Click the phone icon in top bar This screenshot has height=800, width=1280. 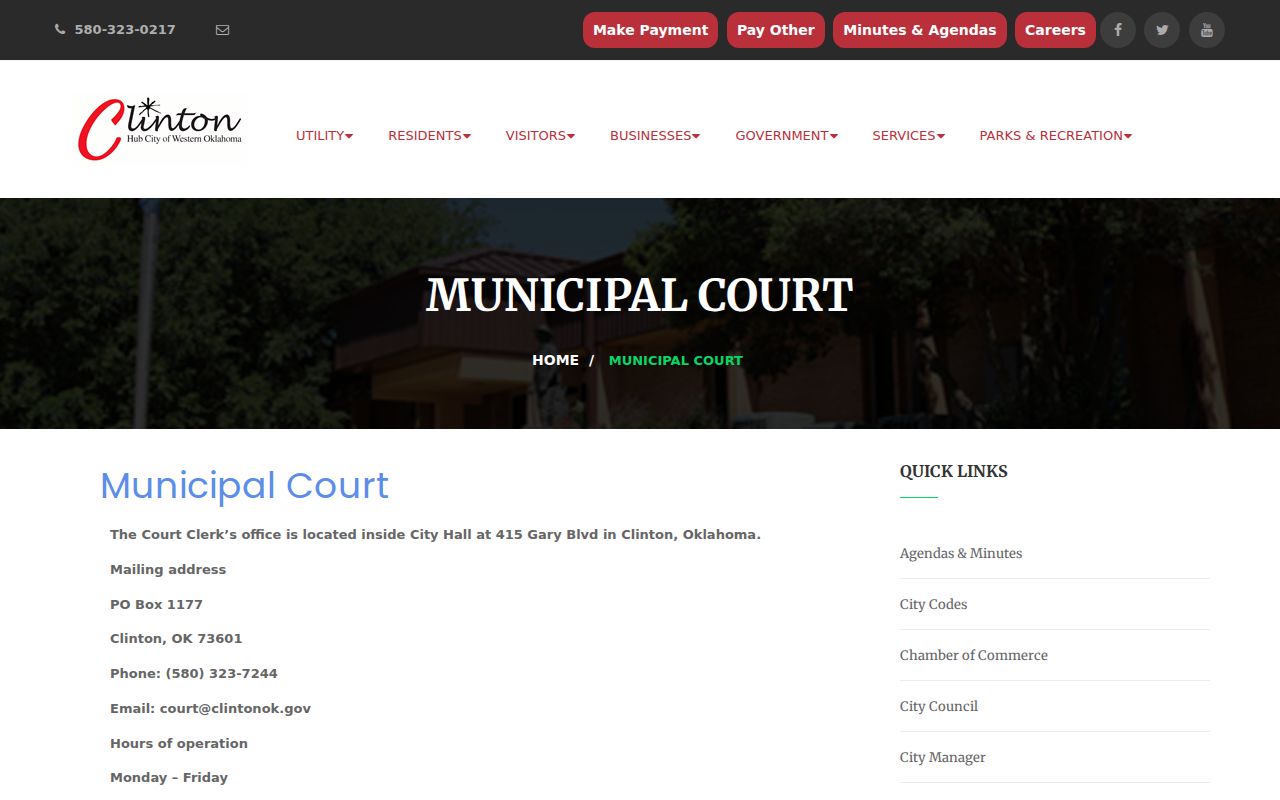(x=60, y=30)
